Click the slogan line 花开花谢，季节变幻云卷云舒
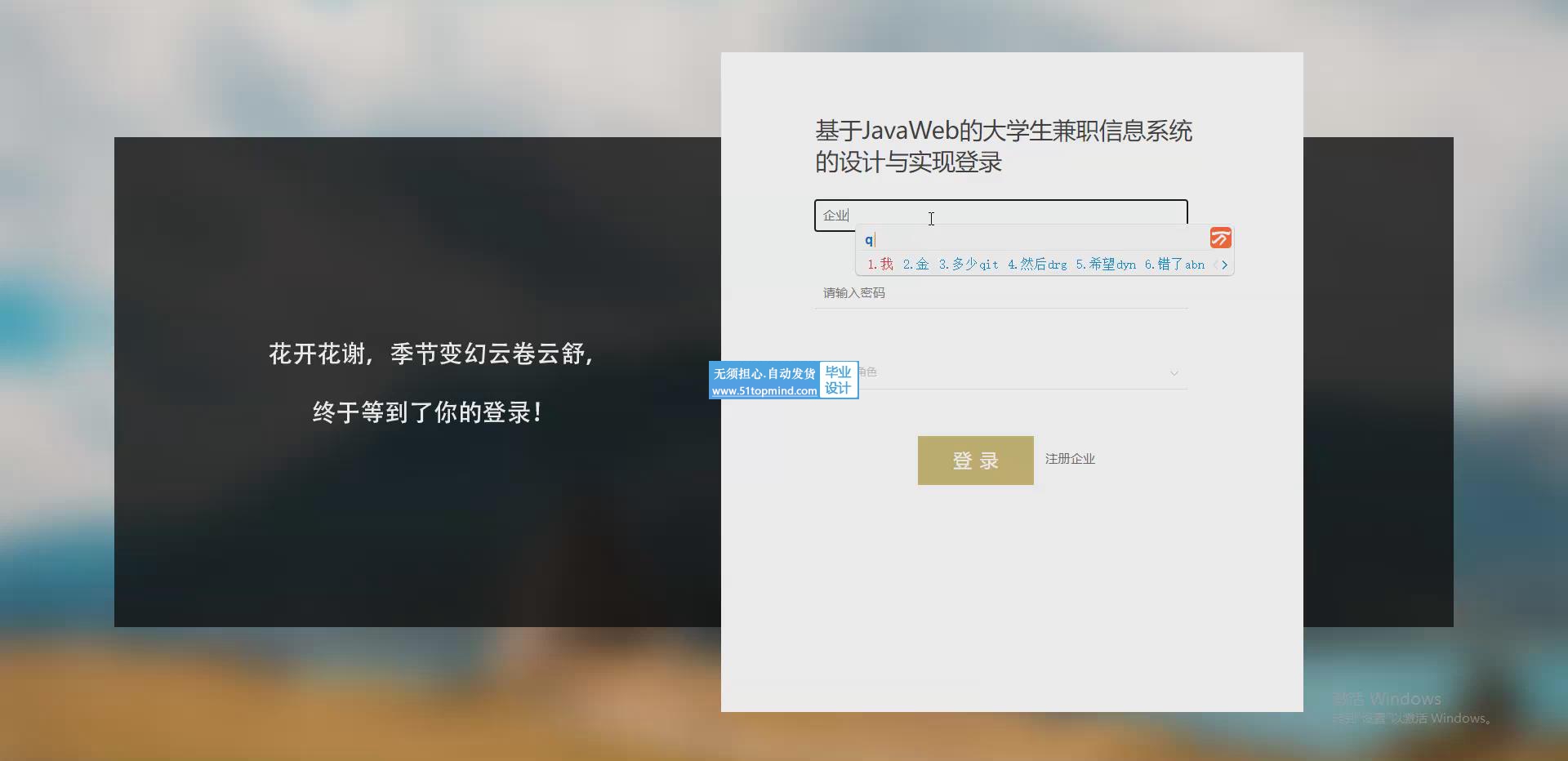The image size is (1568, 761). (431, 354)
